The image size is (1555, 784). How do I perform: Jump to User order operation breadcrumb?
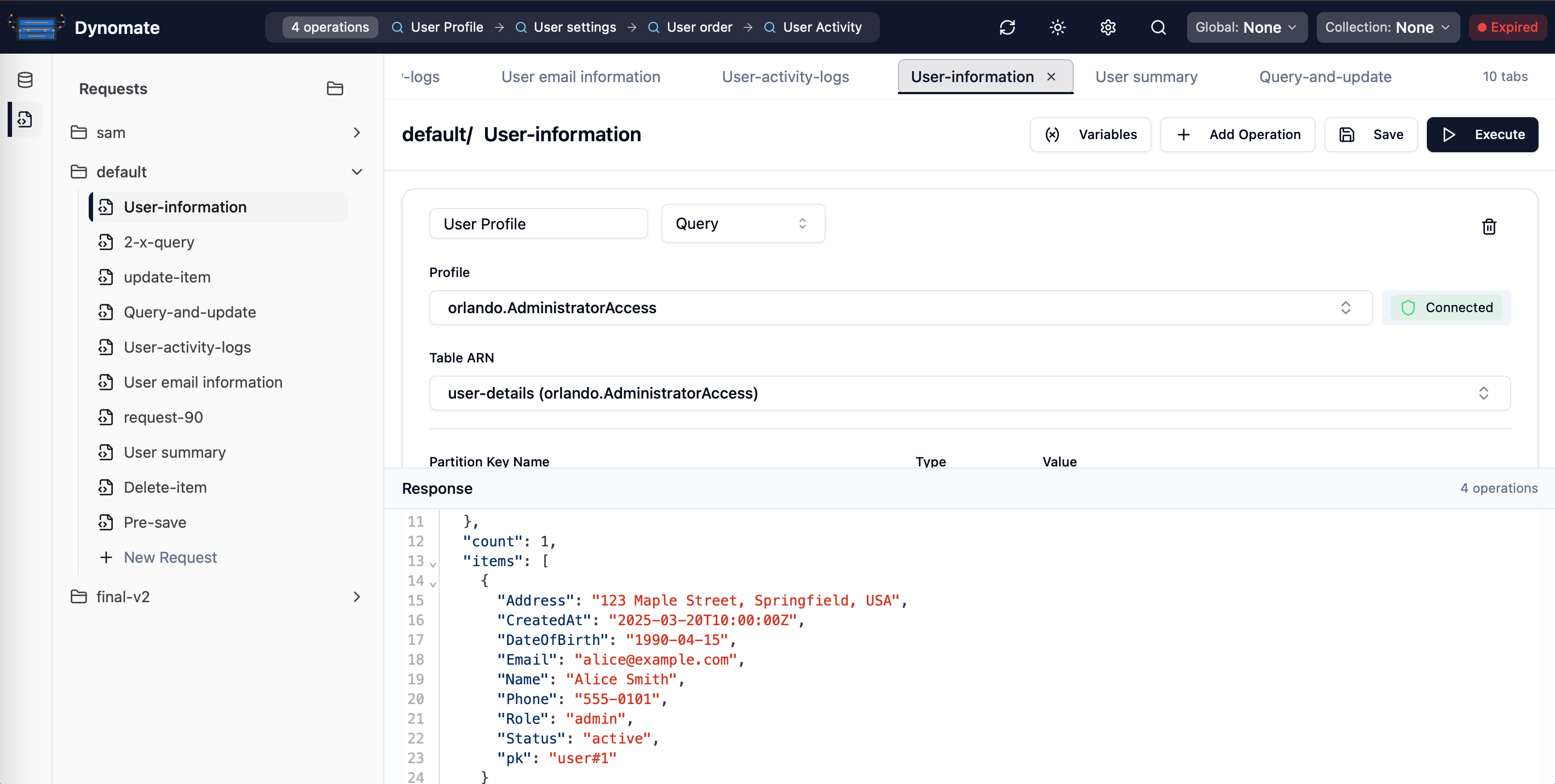click(690, 27)
